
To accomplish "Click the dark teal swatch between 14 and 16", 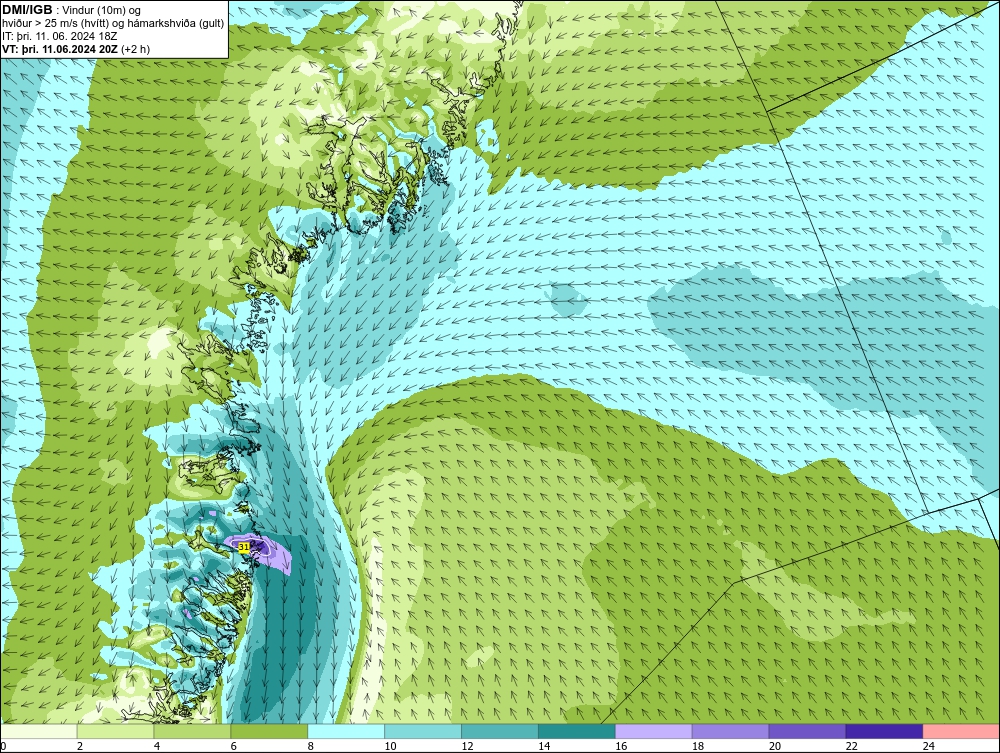I will tap(577, 731).
